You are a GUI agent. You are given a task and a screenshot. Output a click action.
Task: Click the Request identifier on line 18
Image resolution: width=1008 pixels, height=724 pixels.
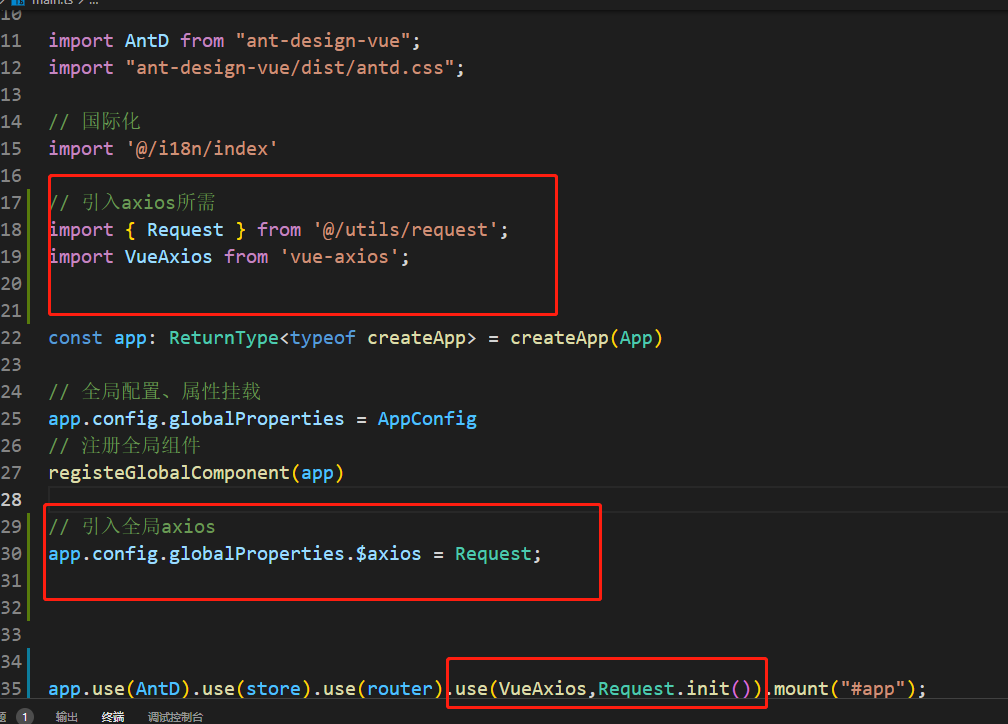pyautogui.click(x=184, y=229)
